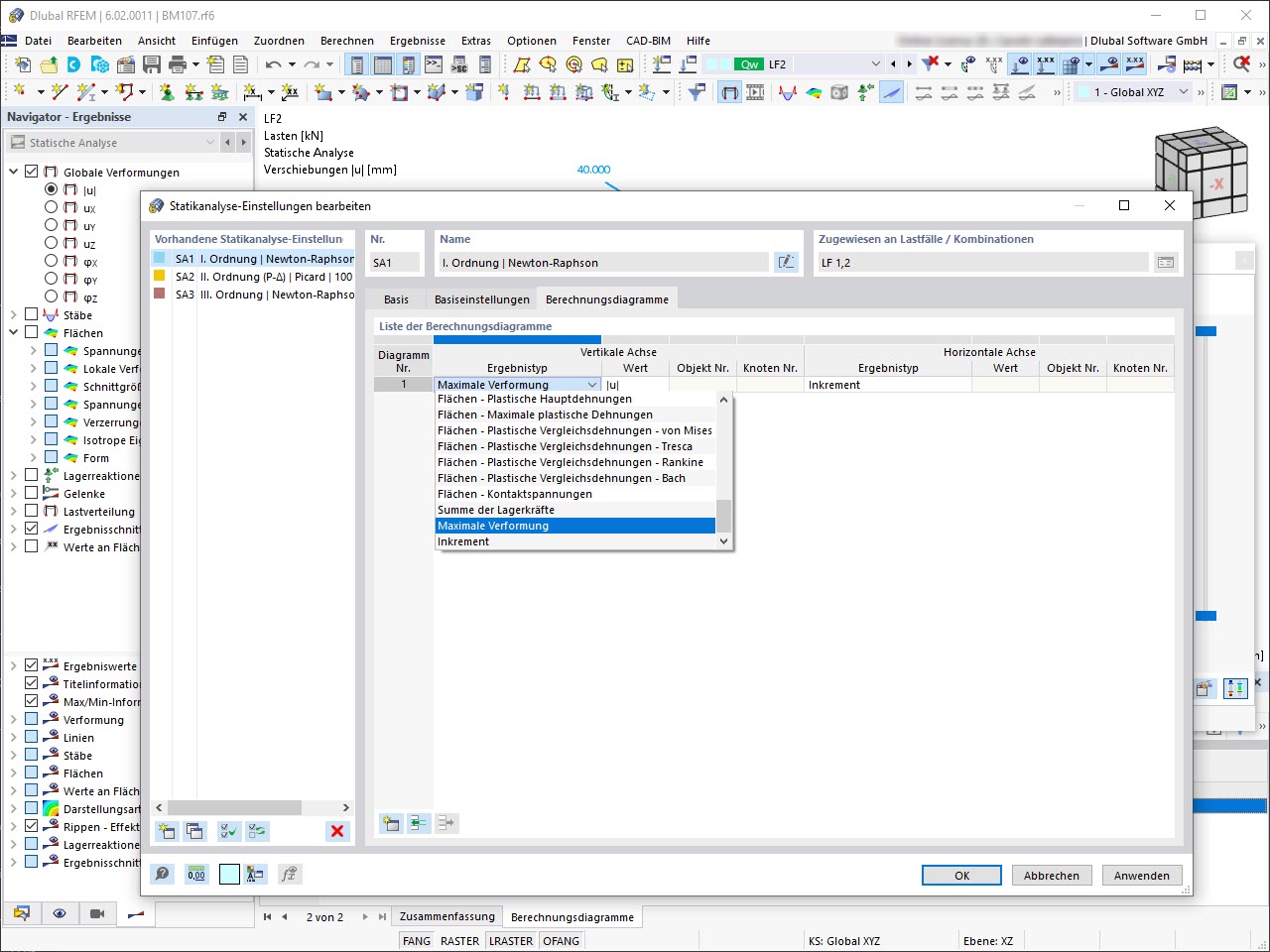
Task: Click the SA2 yellow color swatch
Action: [159, 277]
